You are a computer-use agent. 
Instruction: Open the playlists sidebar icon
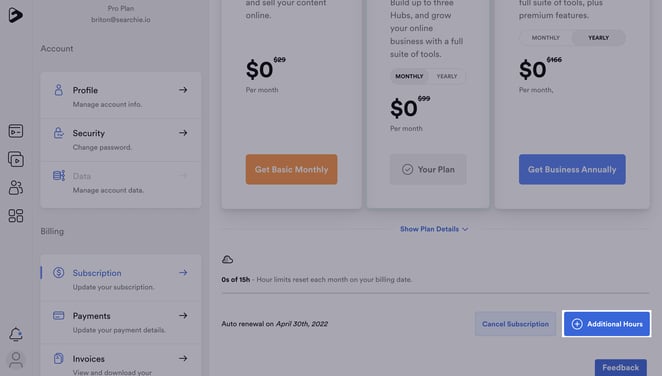point(16,159)
